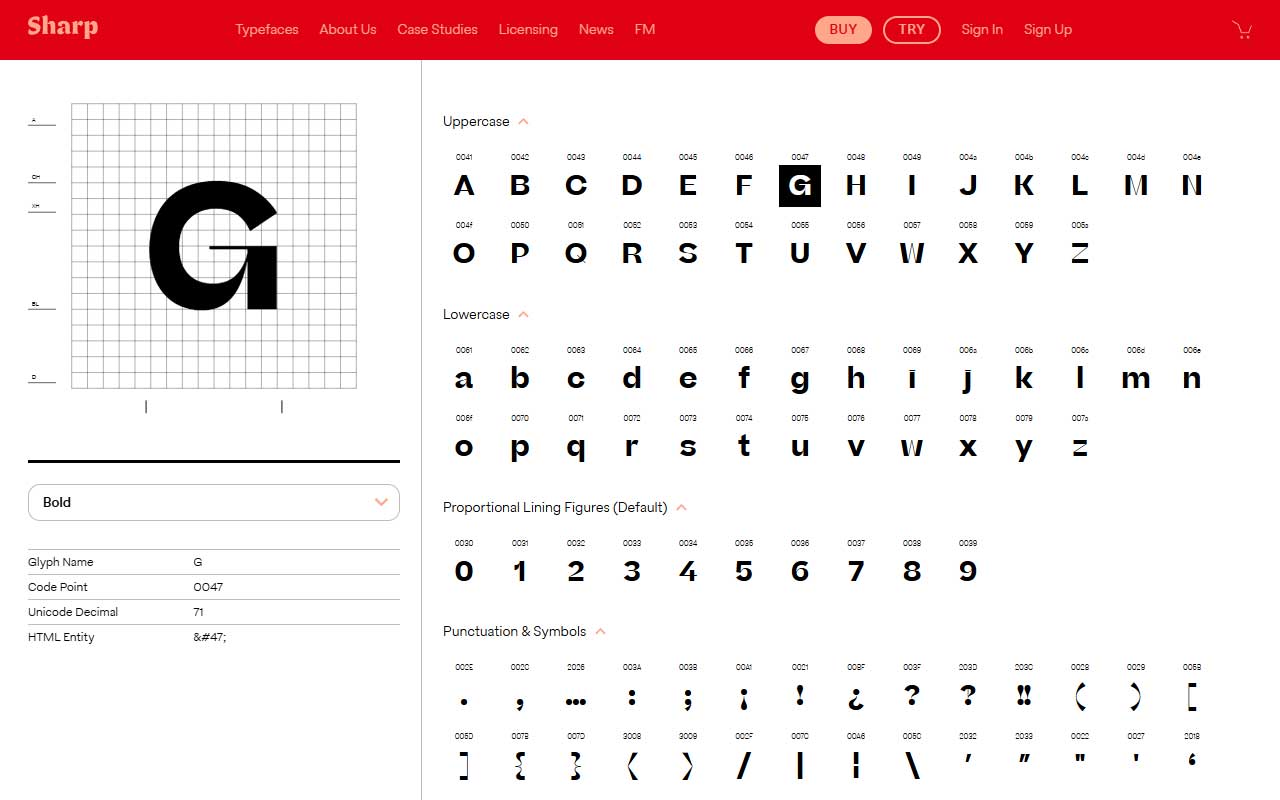Click the Sharp logo
Image resolution: width=1280 pixels, height=800 pixels.
62,26
